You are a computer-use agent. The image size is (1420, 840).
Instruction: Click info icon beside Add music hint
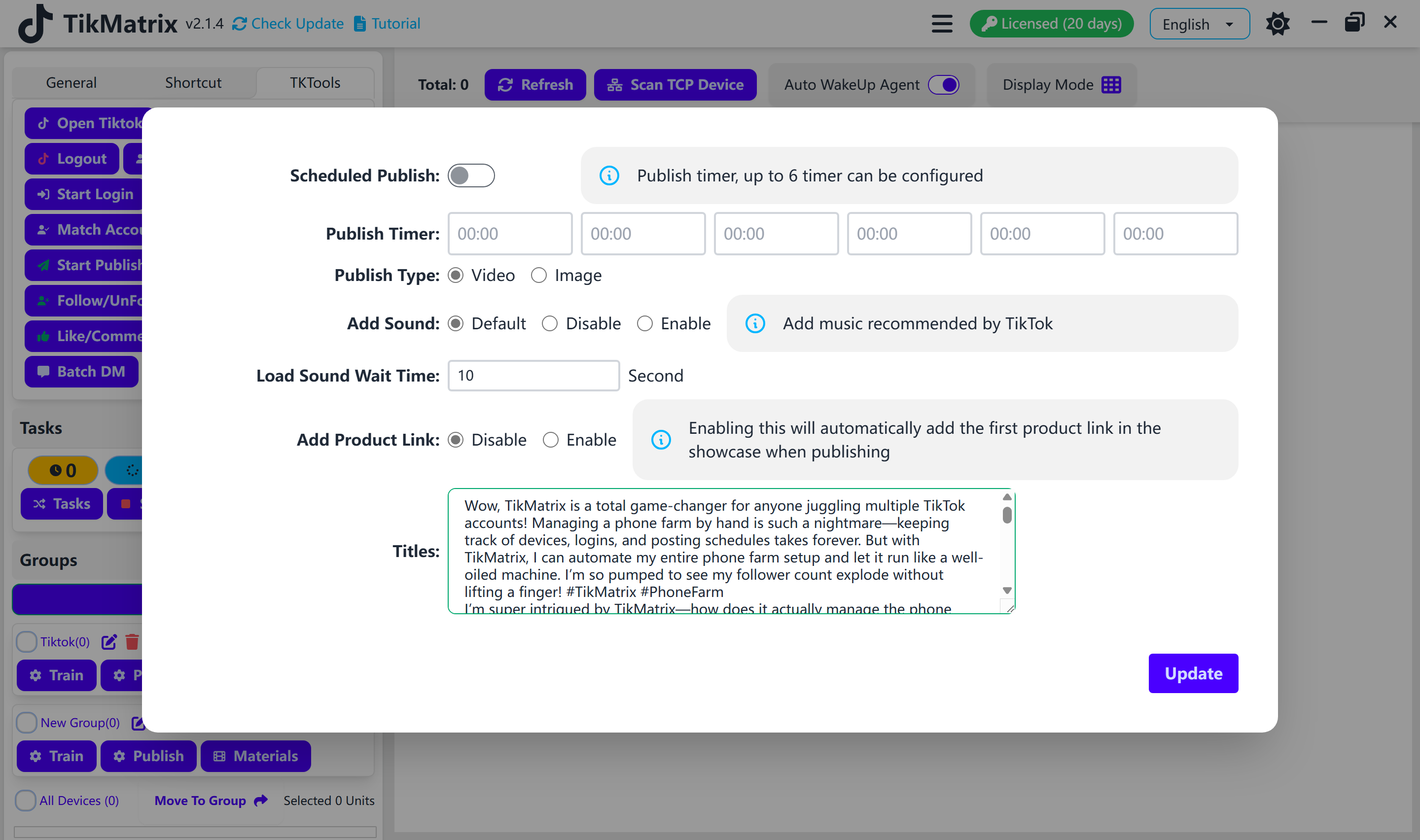[755, 323]
